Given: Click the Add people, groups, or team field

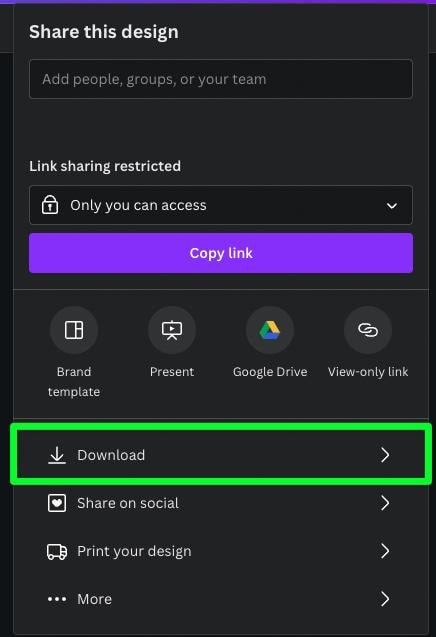Looking at the screenshot, I should pyautogui.click(x=221, y=79).
